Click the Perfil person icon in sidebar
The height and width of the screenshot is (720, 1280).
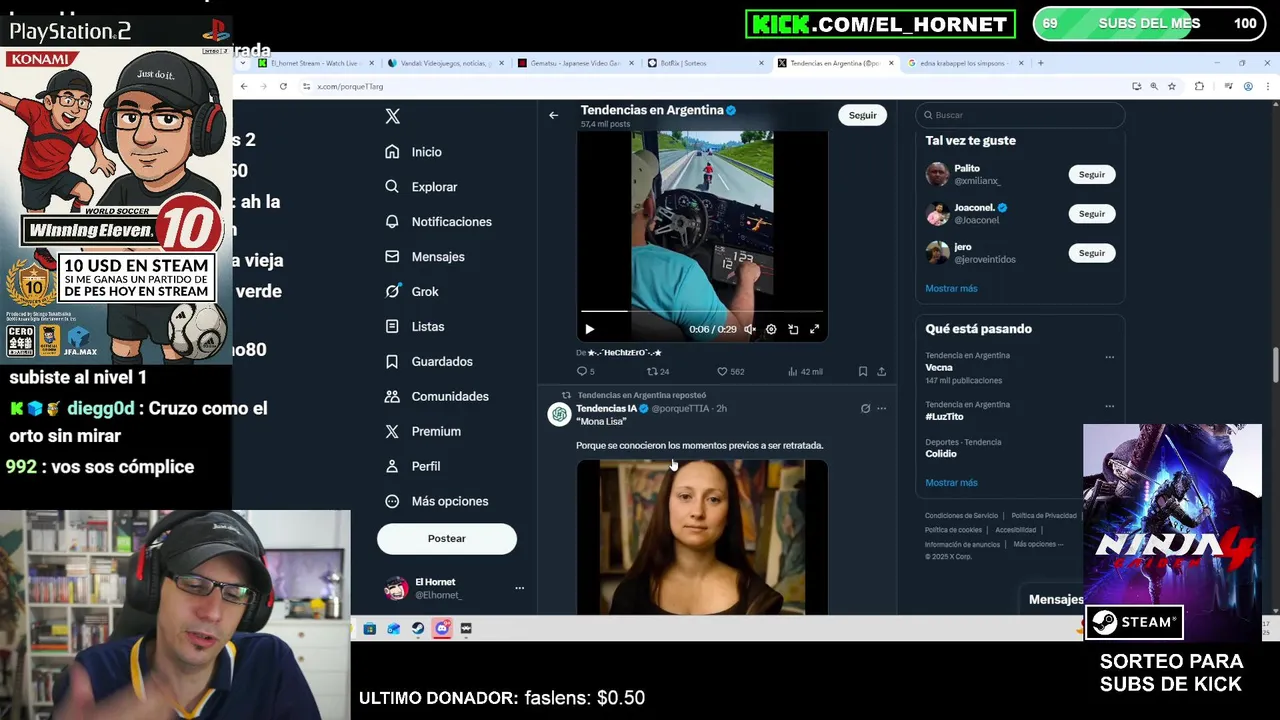(x=392, y=466)
